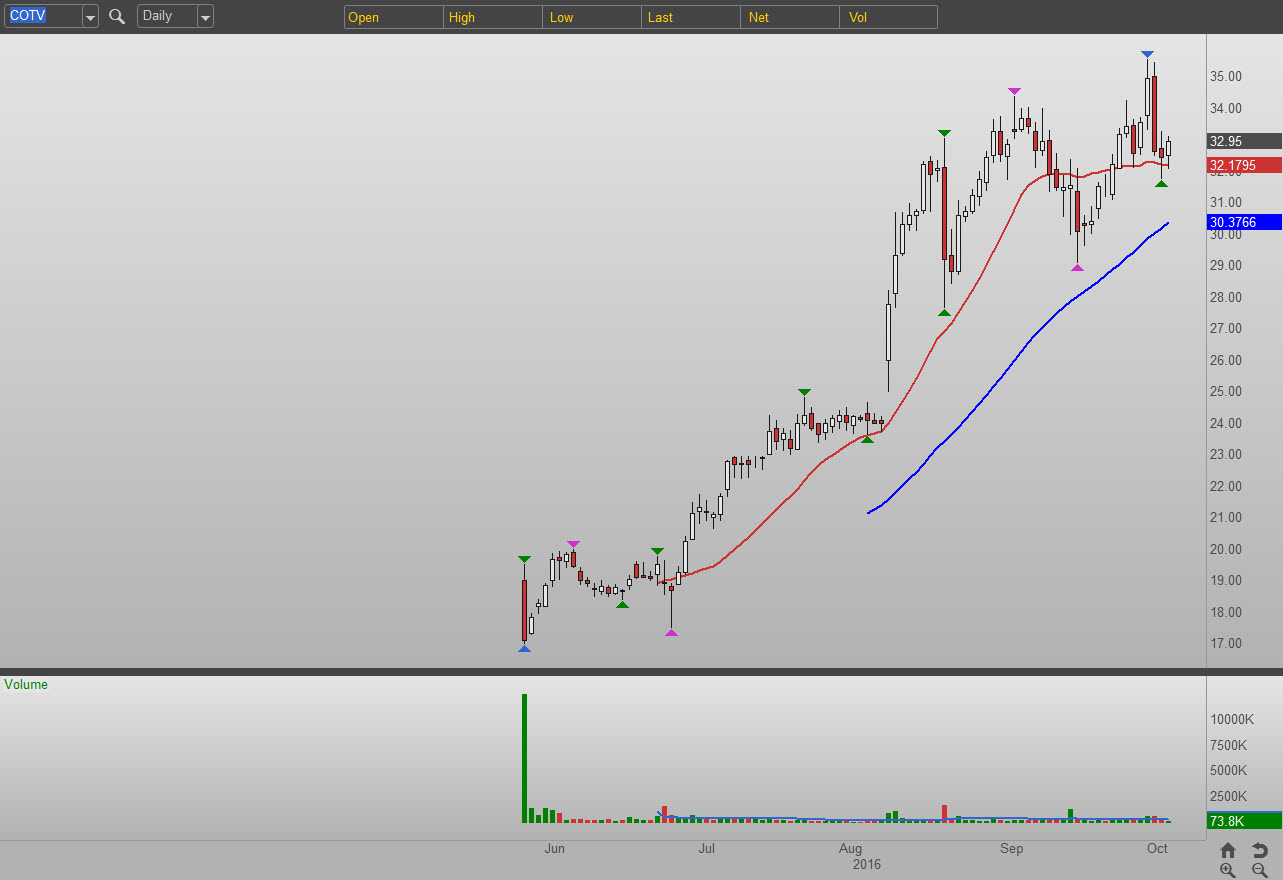Click the undo arrow icon
The width and height of the screenshot is (1283, 880).
click(x=1260, y=850)
